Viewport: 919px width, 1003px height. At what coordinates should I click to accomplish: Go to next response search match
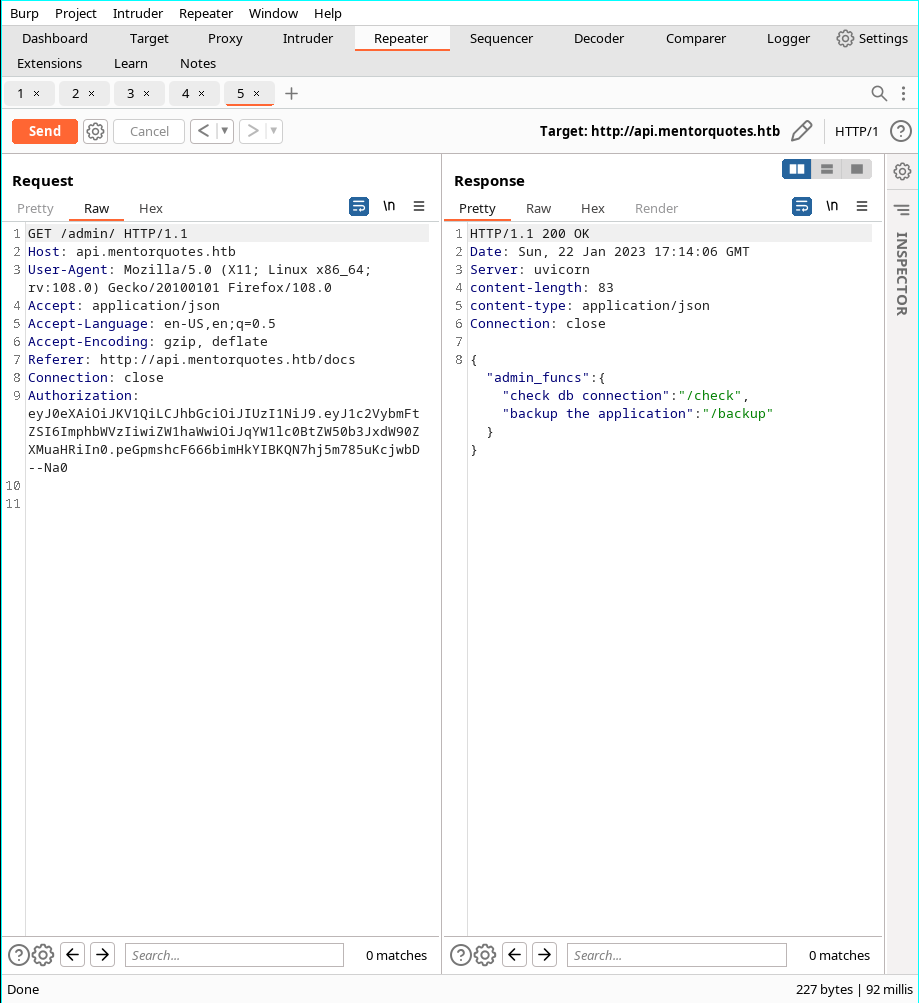coord(544,955)
